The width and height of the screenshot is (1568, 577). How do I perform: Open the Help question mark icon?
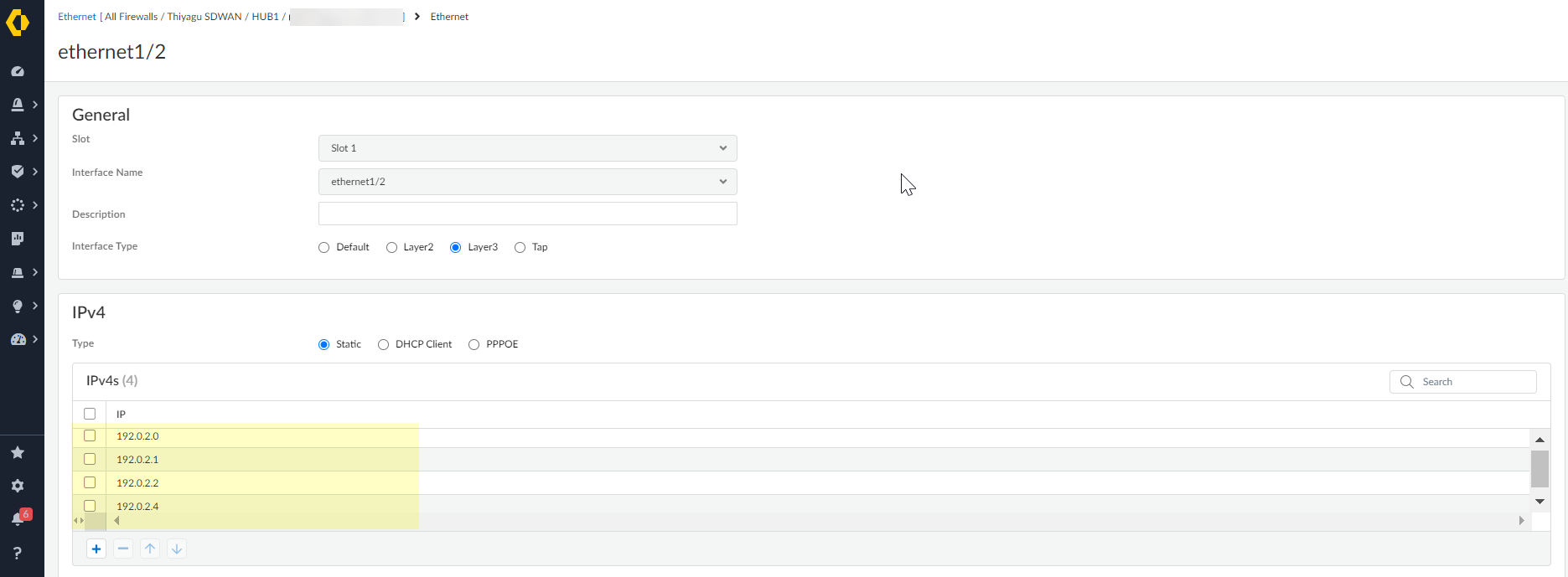(x=17, y=552)
